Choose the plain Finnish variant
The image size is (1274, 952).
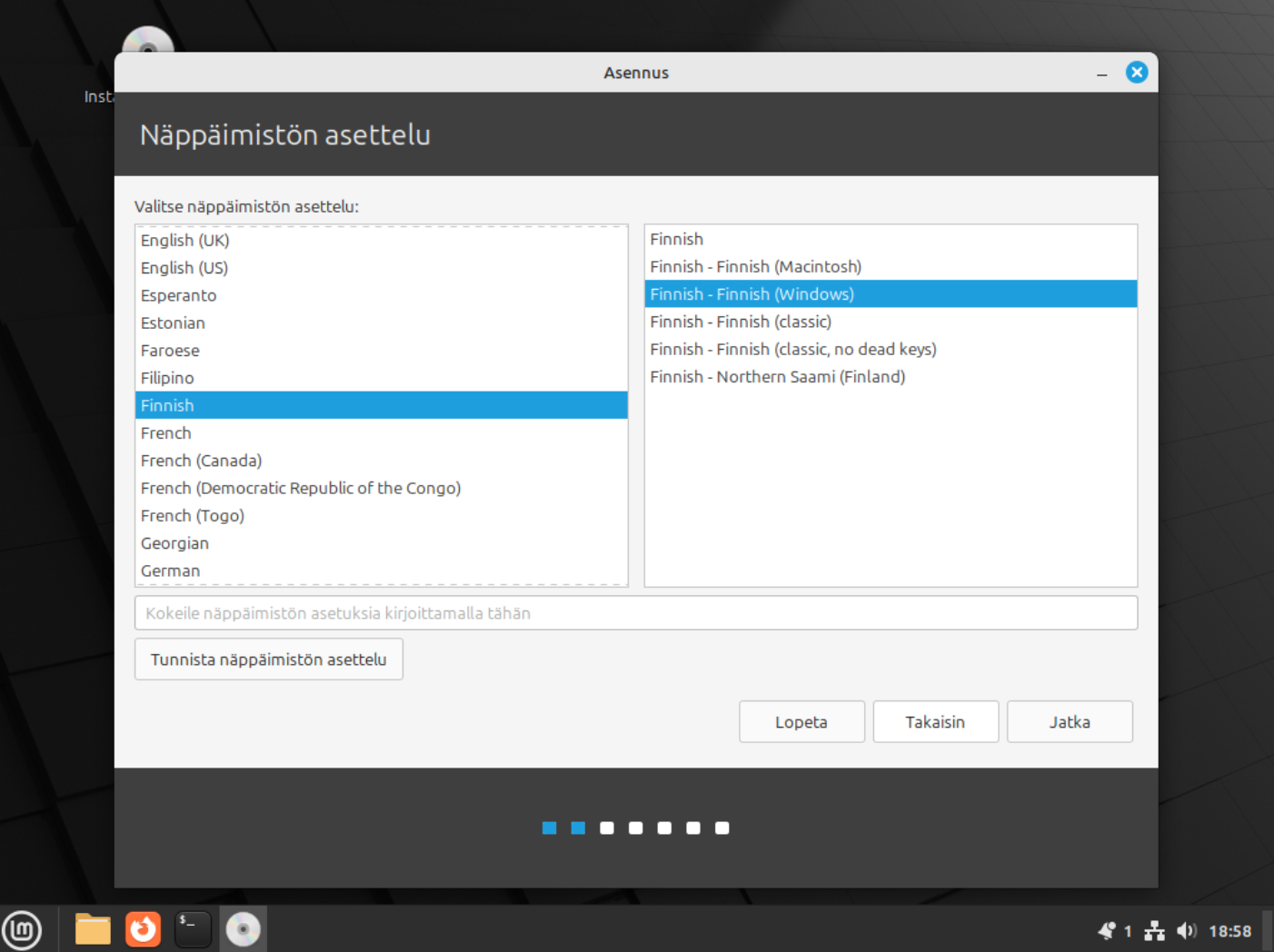[891, 239]
